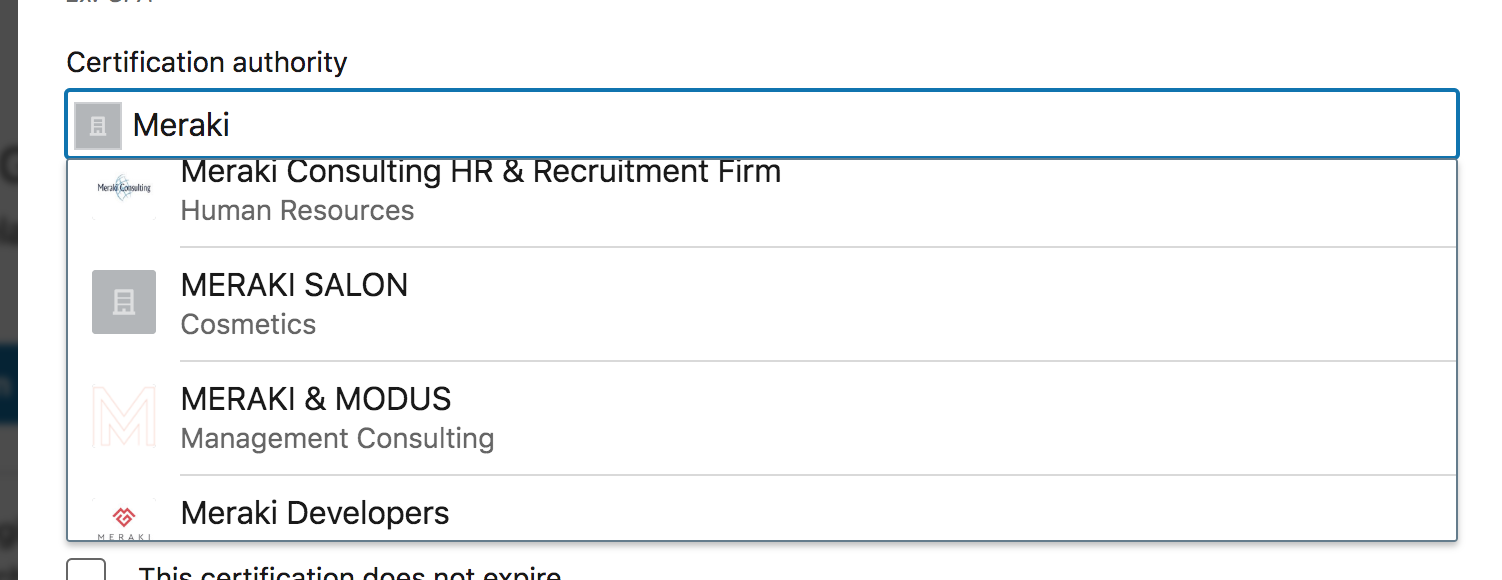The height and width of the screenshot is (580, 1502).
Task: Click the Meraki Consulting logo thumbnail
Action: [124, 188]
